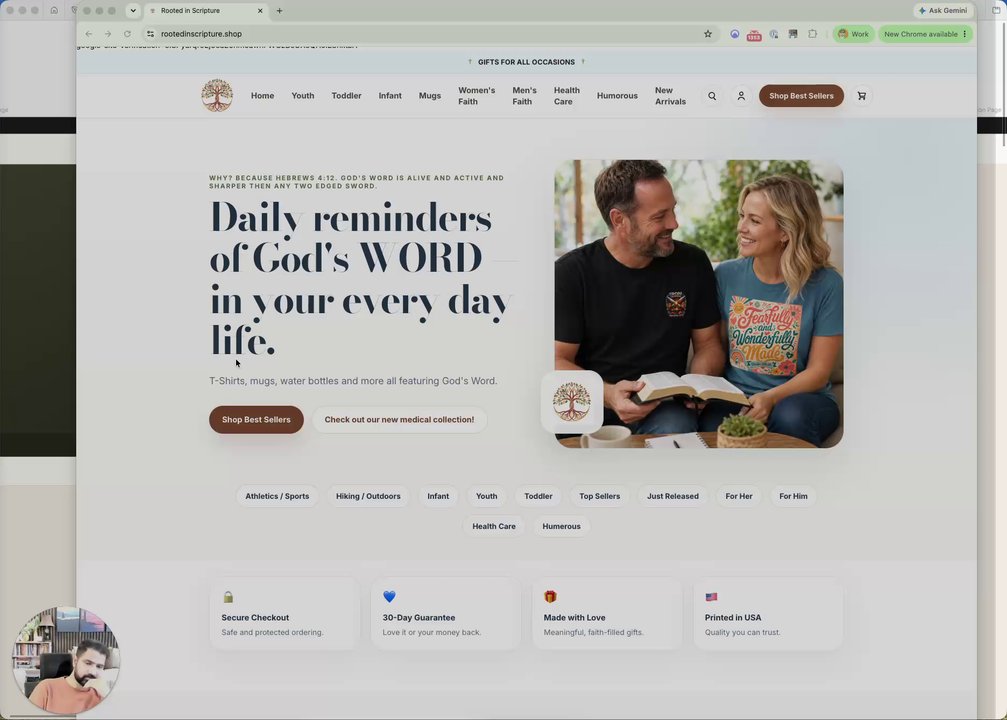This screenshot has width=1007, height=720.
Task: Open a new browser tab
Action: (279, 10)
